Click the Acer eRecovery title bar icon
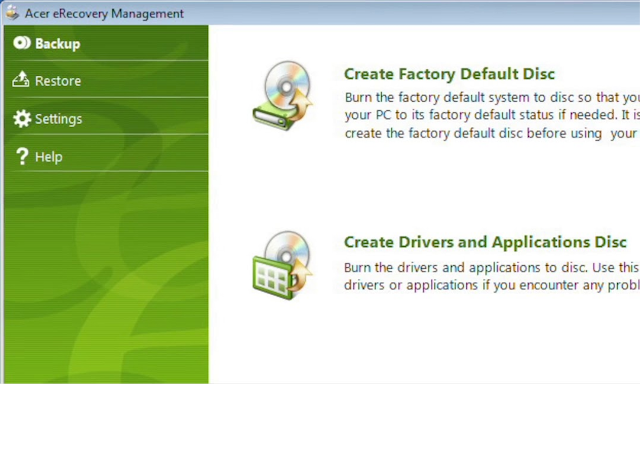Viewport: 640px width, 471px height. (12, 13)
